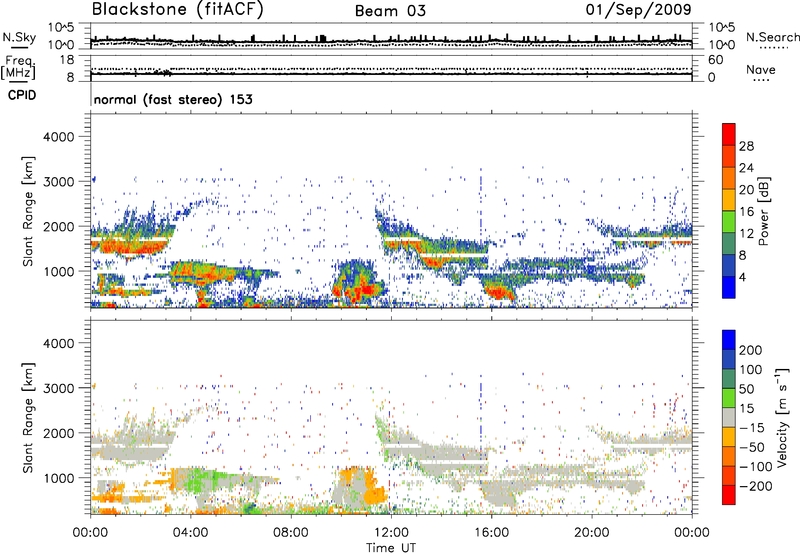
Task: Select the 24 label on power colorbar
Action: (x=746, y=168)
